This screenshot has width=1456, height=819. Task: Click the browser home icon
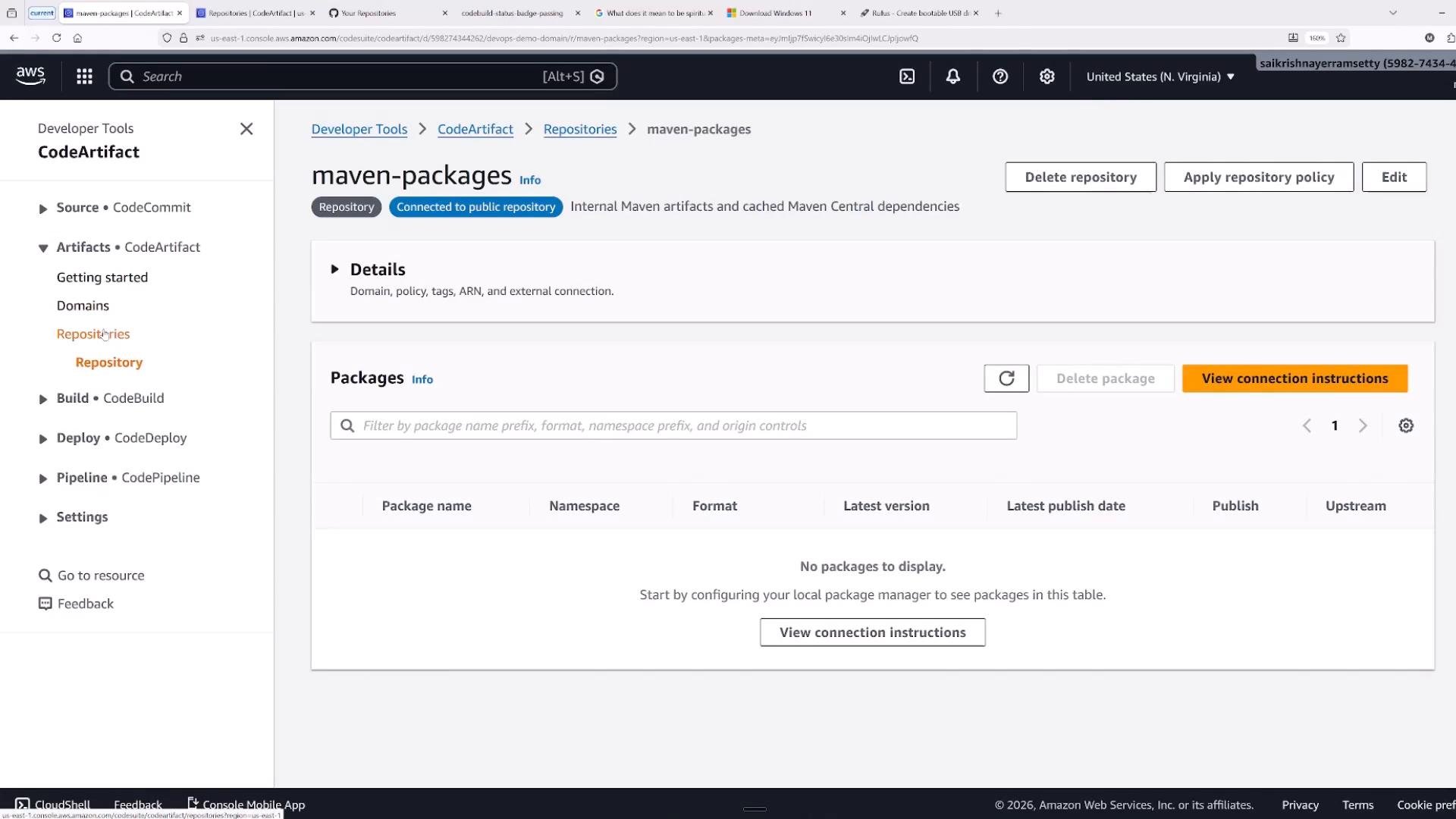pyautogui.click(x=77, y=38)
